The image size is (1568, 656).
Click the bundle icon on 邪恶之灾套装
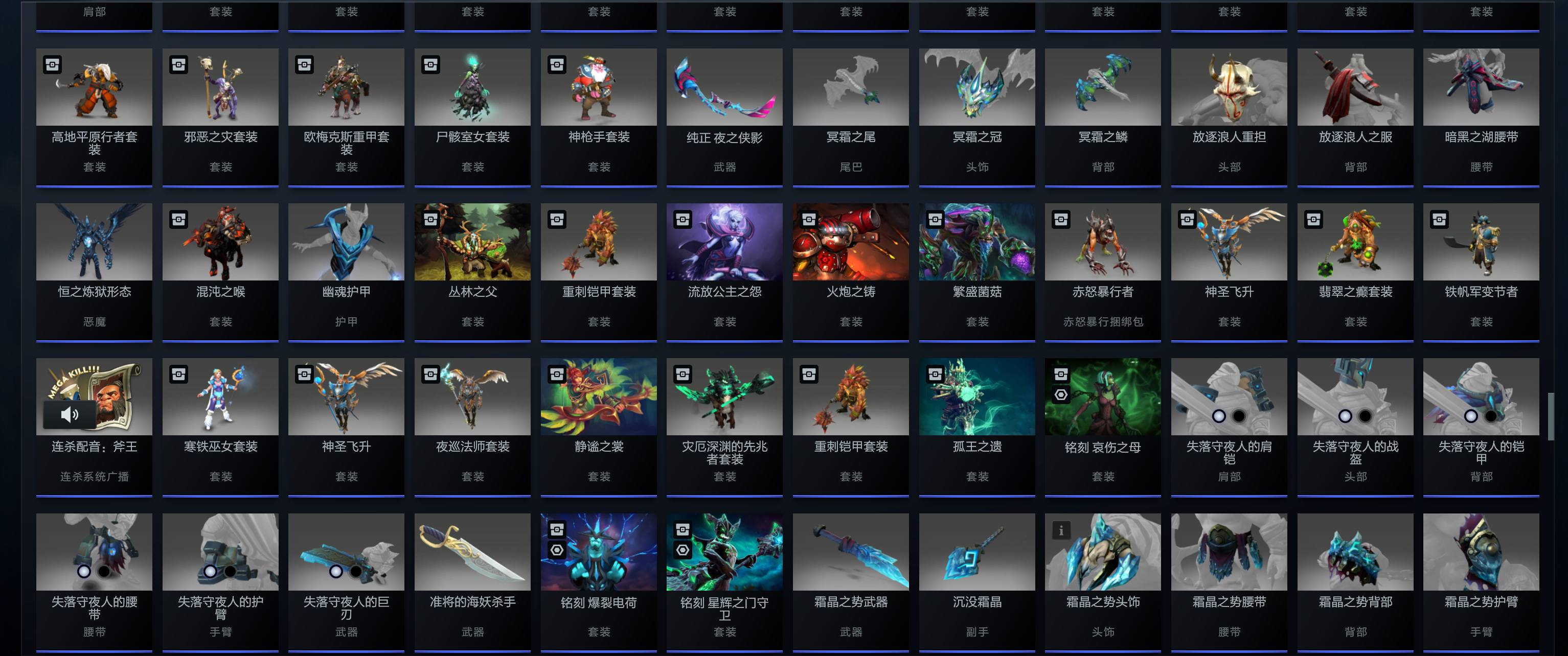point(178,64)
